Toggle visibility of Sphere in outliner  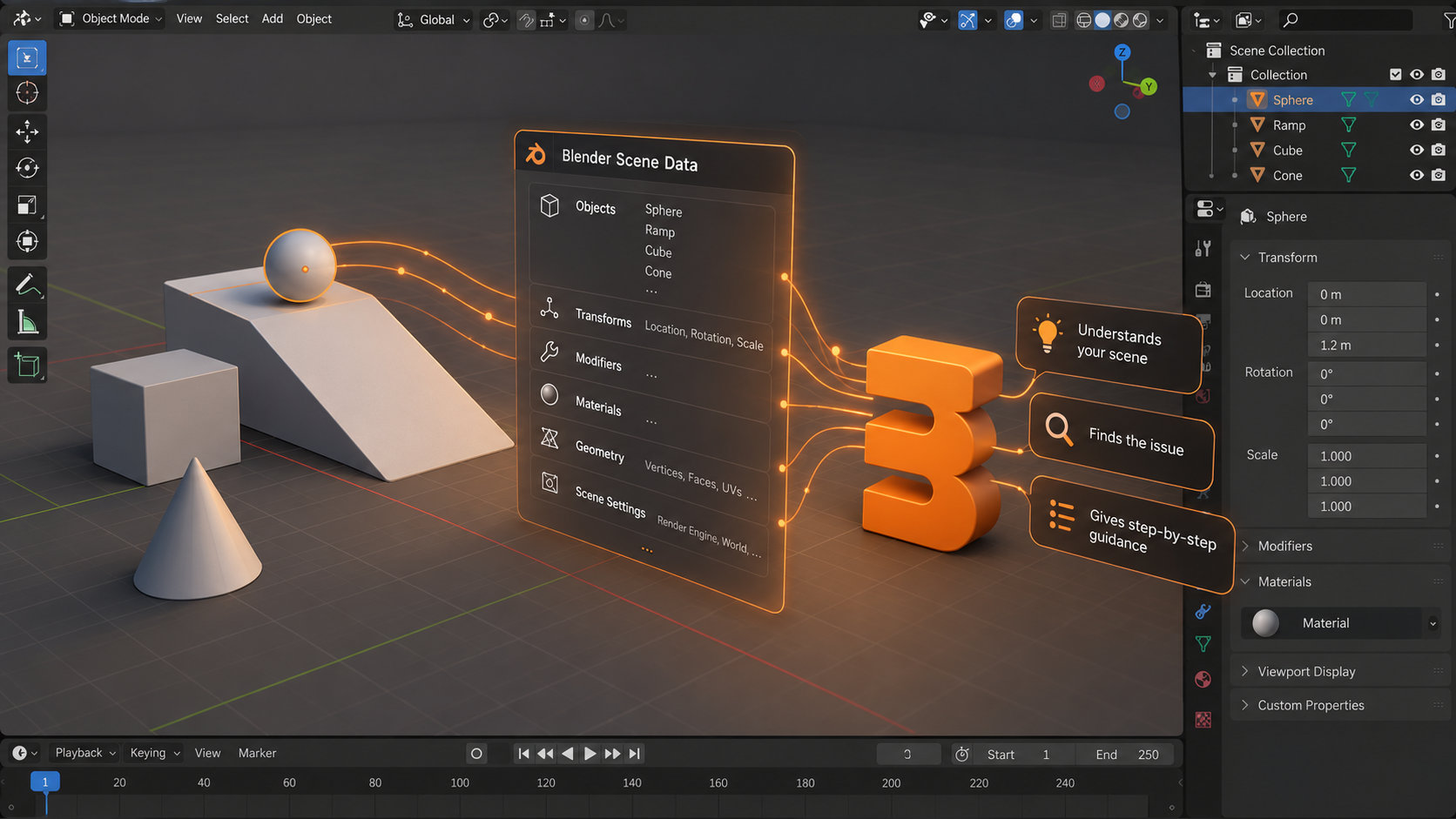[1417, 100]
